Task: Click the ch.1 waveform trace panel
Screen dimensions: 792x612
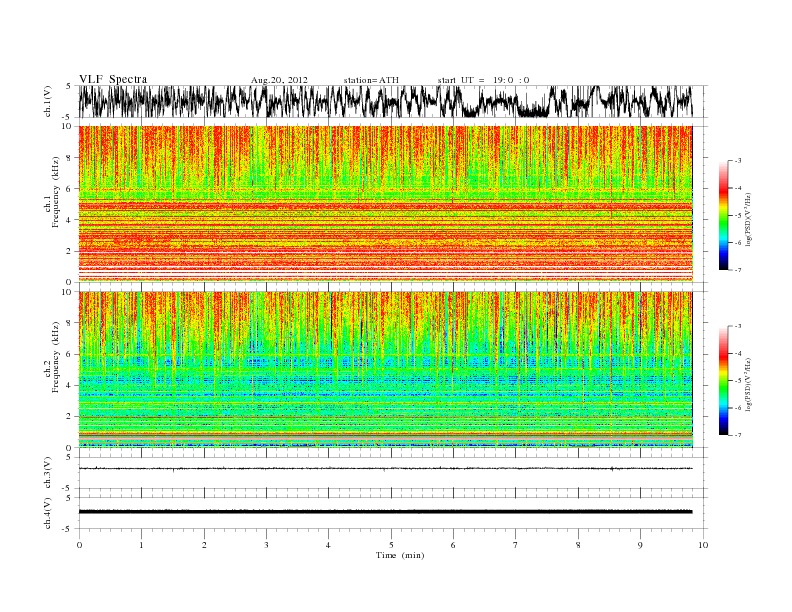Action: (393, 101)
